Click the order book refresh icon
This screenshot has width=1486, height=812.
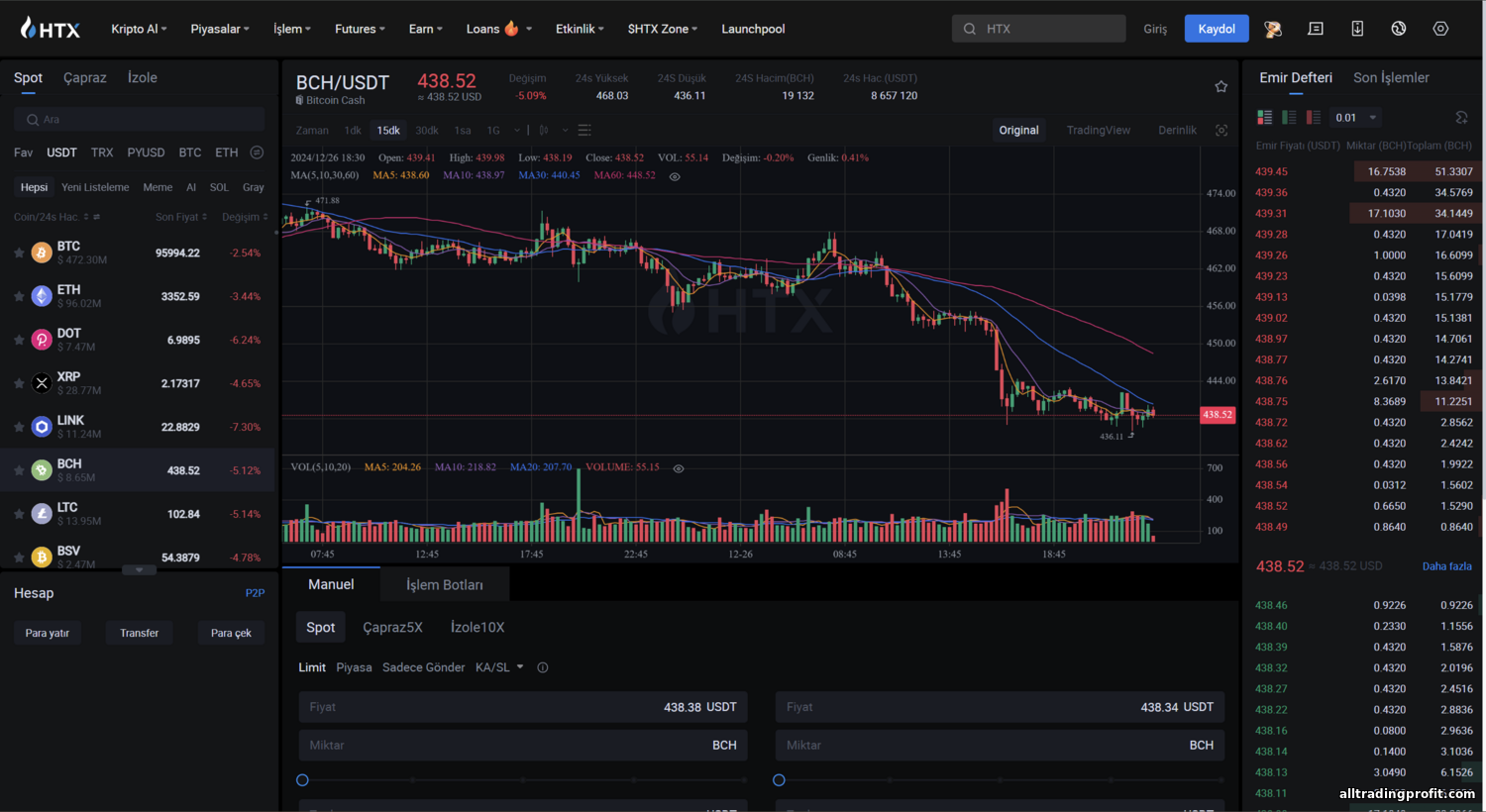click(x=1461, y=117)
